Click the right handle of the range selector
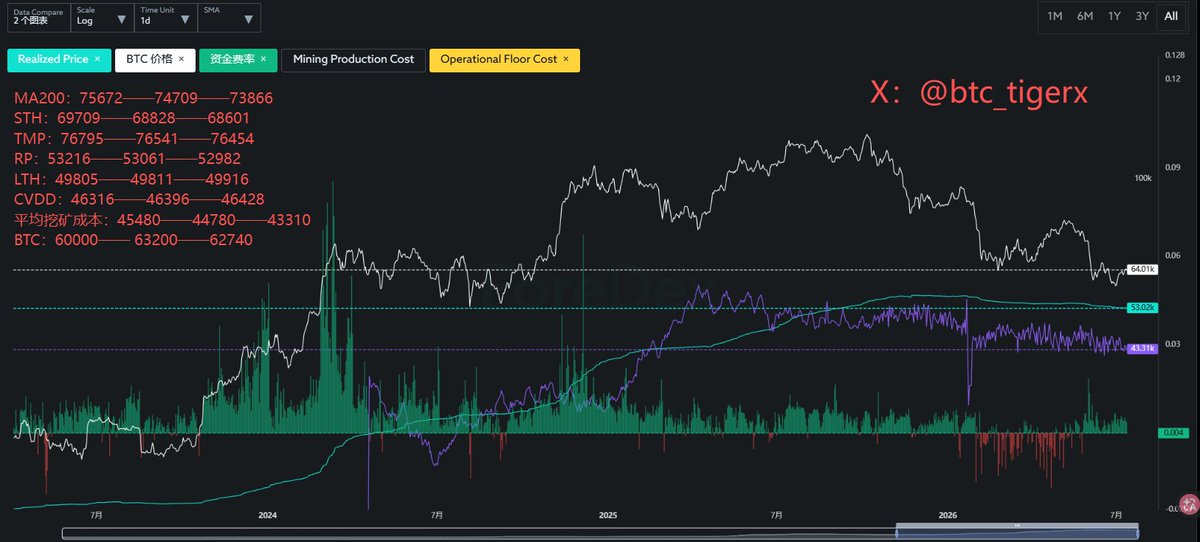 tap(1136, 532)
